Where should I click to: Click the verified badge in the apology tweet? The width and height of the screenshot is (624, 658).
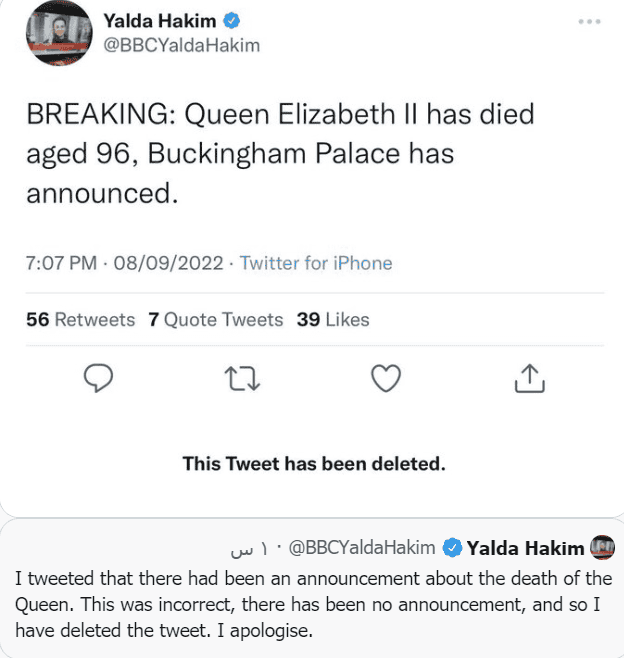(452, 547)
